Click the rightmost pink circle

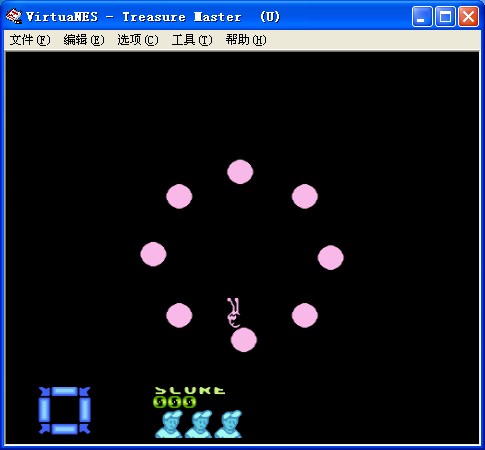point(330,257)
